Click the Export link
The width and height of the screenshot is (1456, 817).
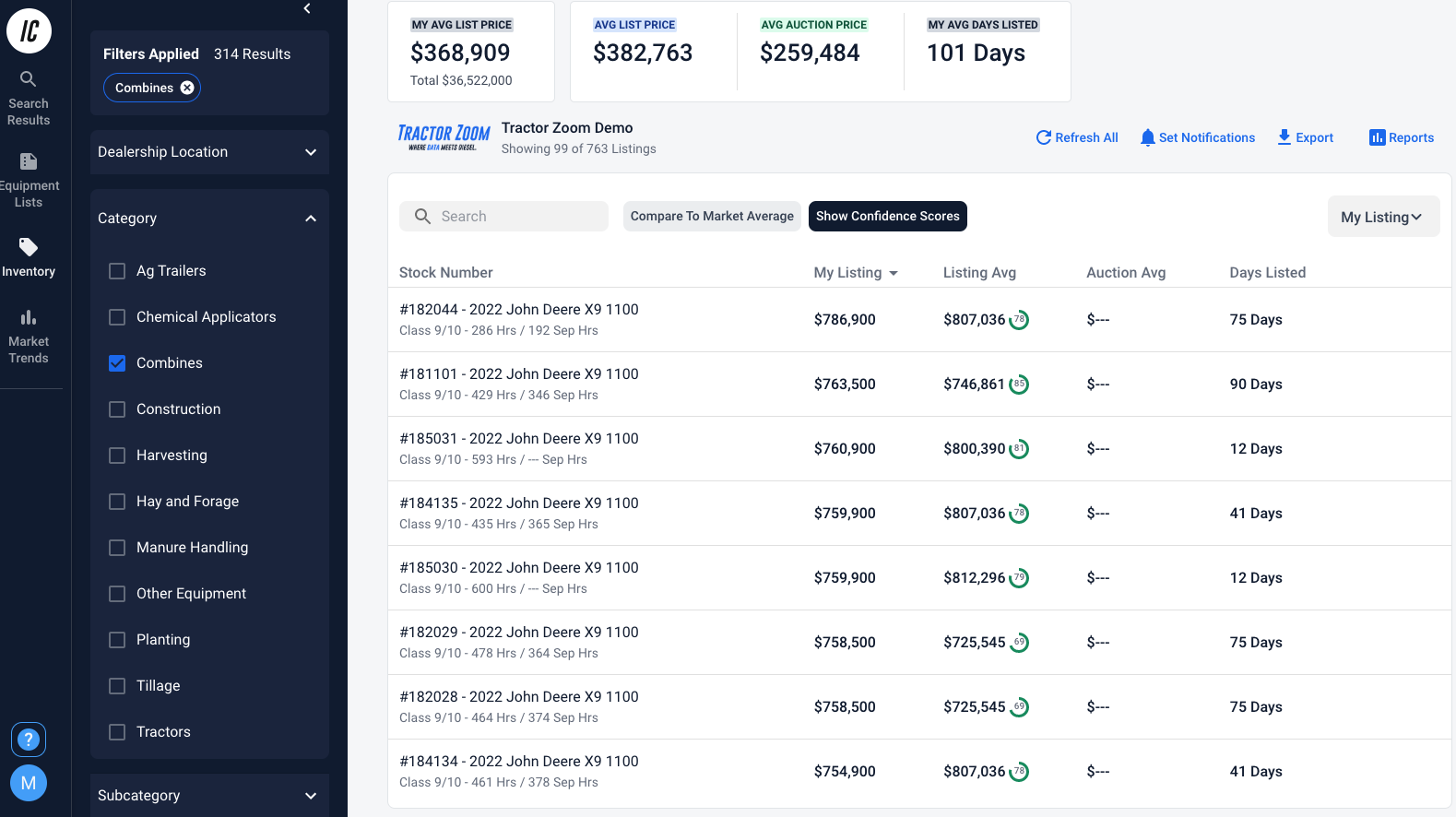pyautogui.click(x=1305, y=137)
